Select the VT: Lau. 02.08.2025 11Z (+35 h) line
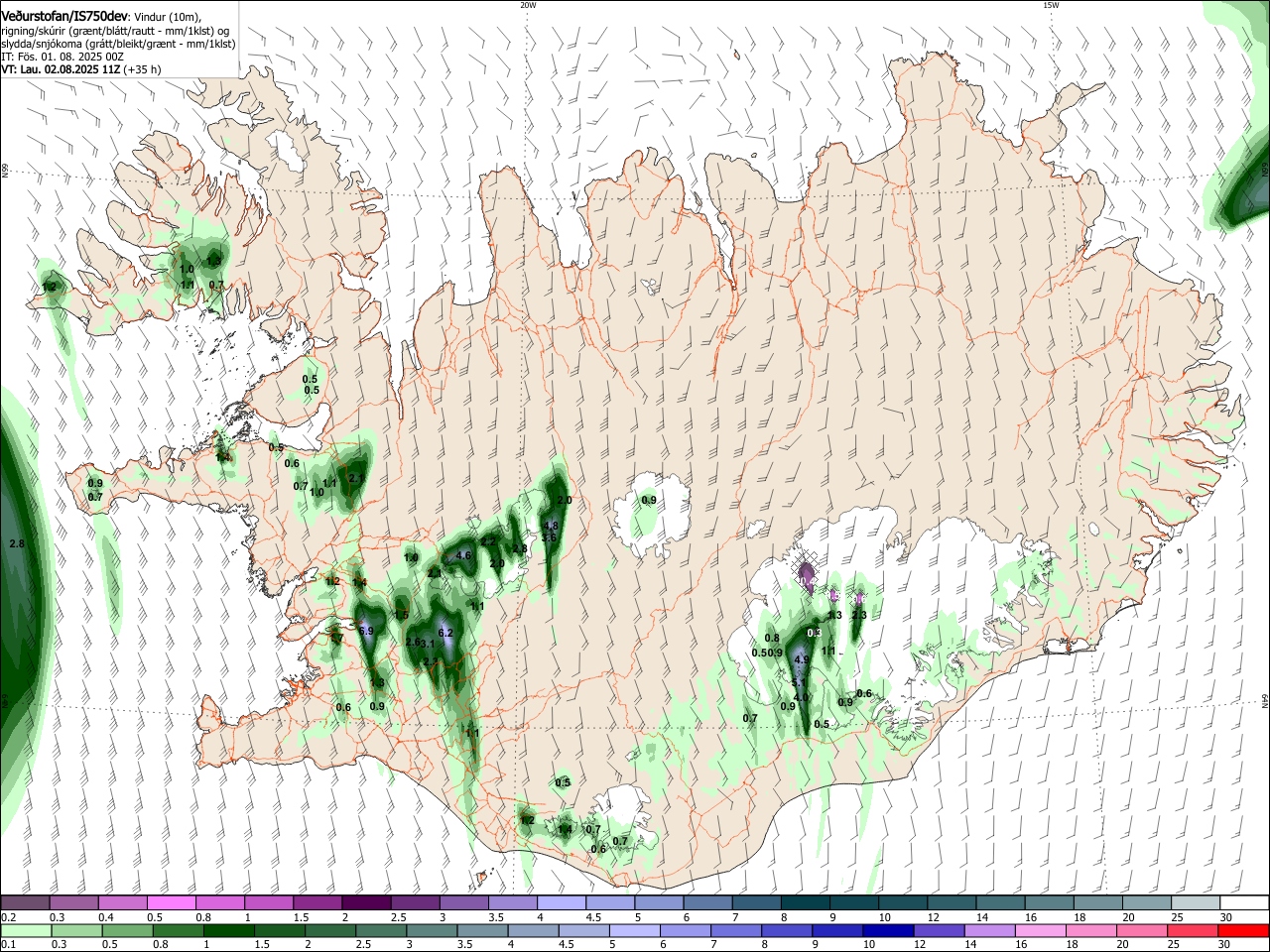 (80, 69)
